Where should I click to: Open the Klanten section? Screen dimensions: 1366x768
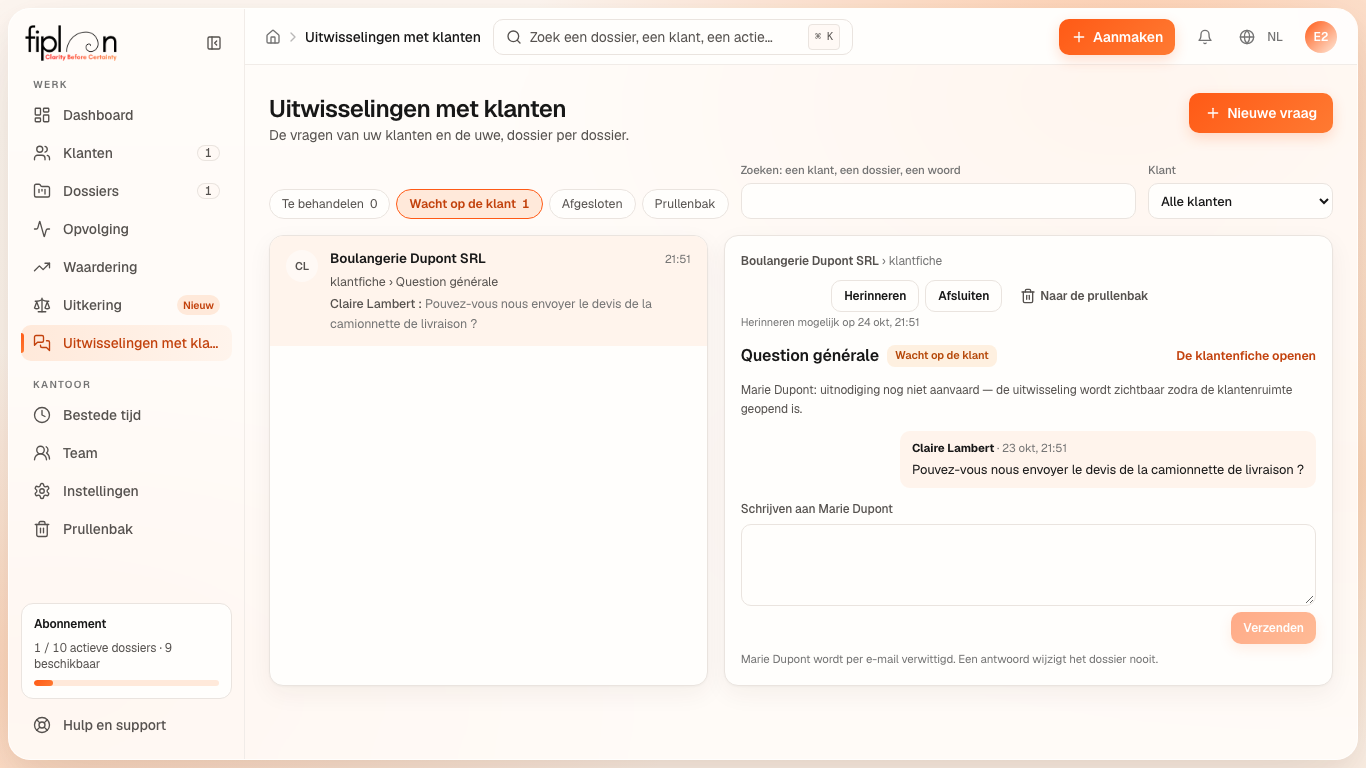[x=126, y=153]
